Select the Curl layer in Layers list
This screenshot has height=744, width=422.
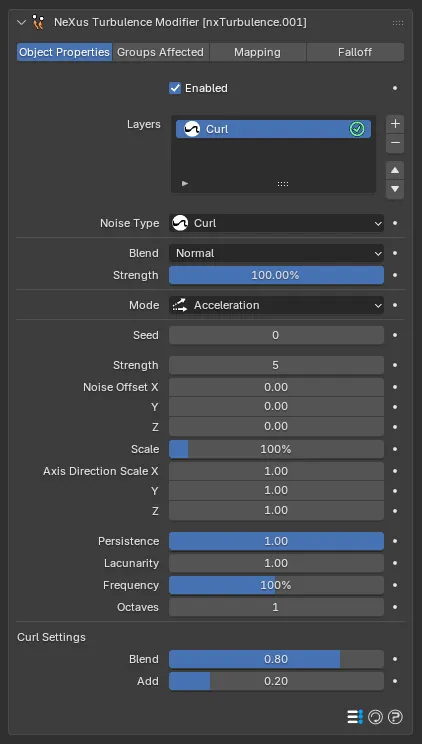pos(273,129)
